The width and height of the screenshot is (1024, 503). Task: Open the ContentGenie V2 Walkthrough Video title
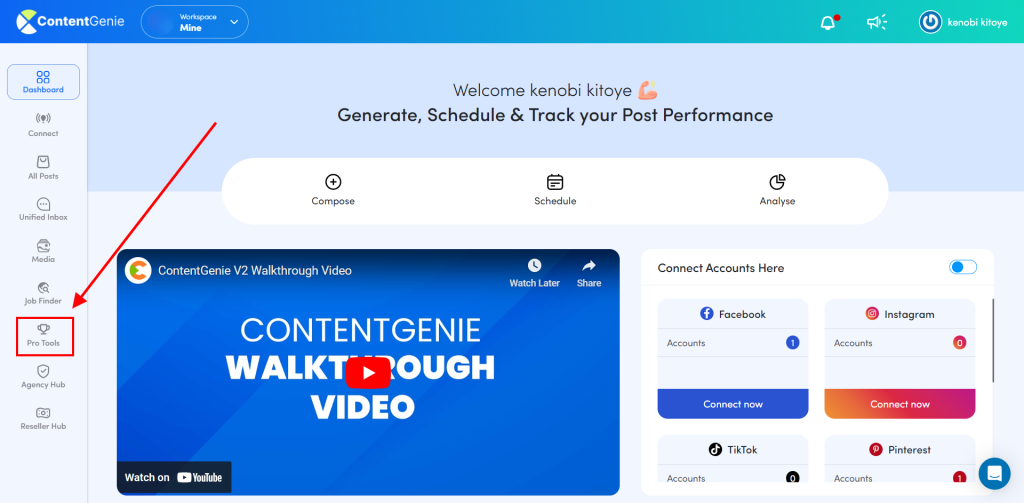(x=255, y=270)
